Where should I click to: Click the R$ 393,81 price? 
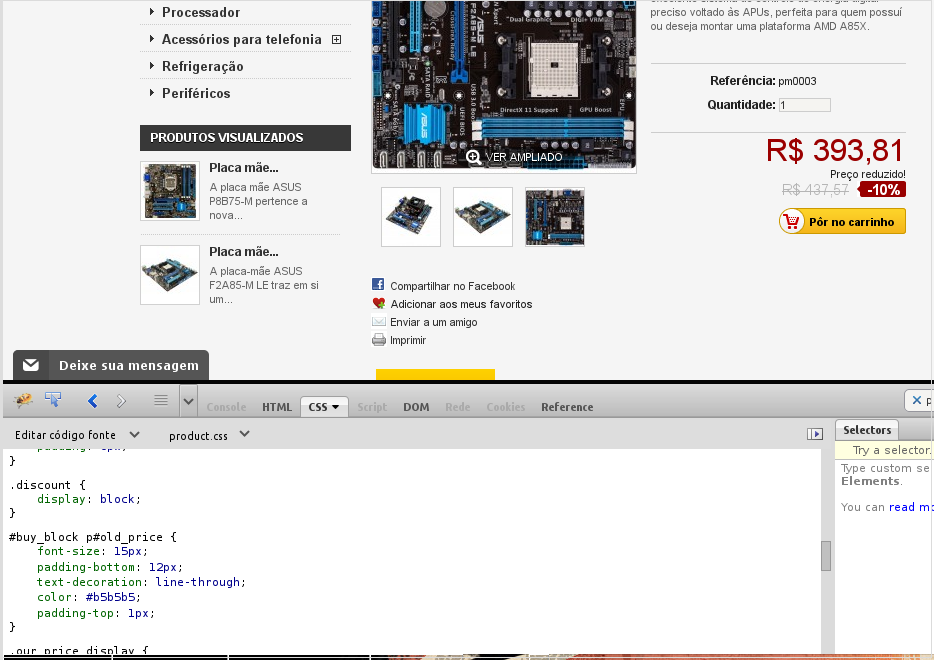click(835, 150)
